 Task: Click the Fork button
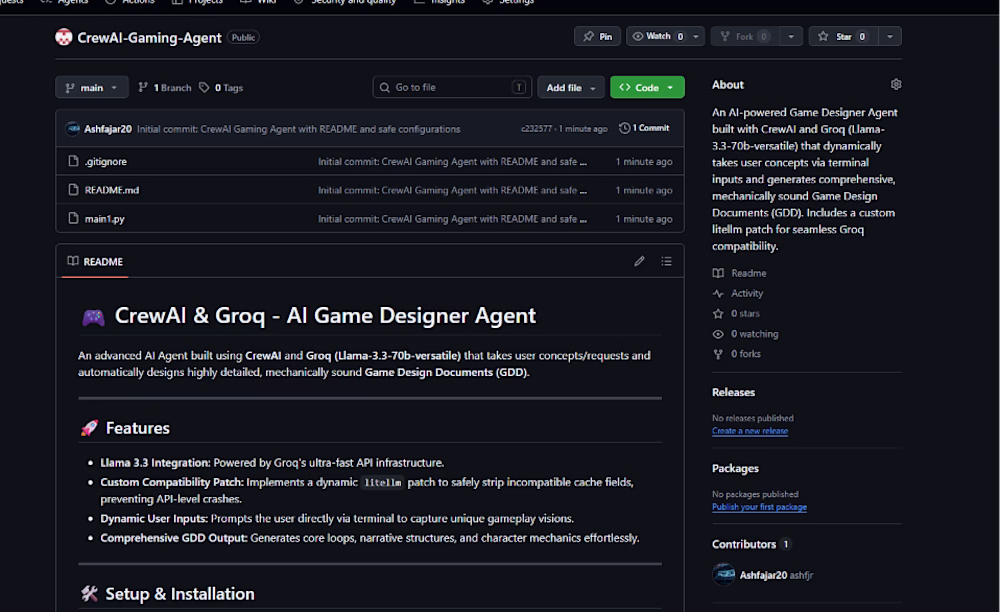745,36
